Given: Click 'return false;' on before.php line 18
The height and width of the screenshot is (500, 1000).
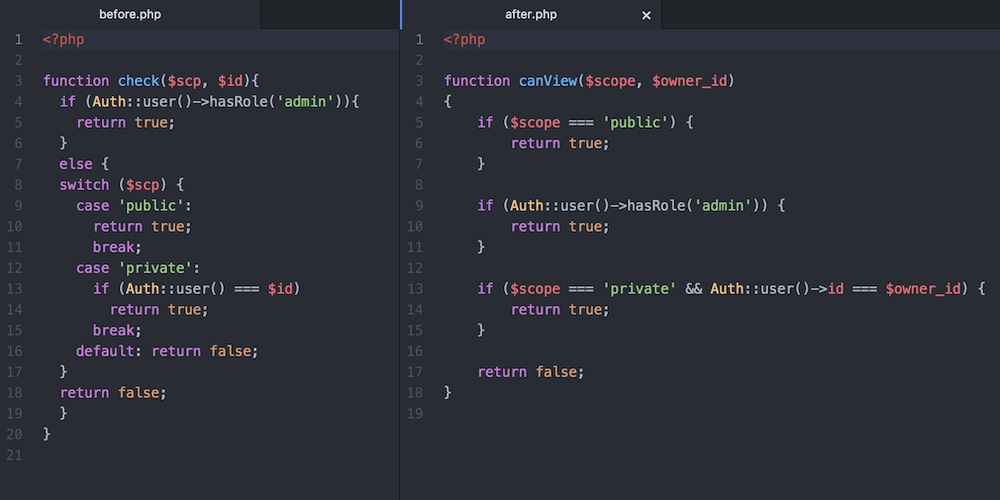Looking at the screenshot, I should click(x=114, y=393).
